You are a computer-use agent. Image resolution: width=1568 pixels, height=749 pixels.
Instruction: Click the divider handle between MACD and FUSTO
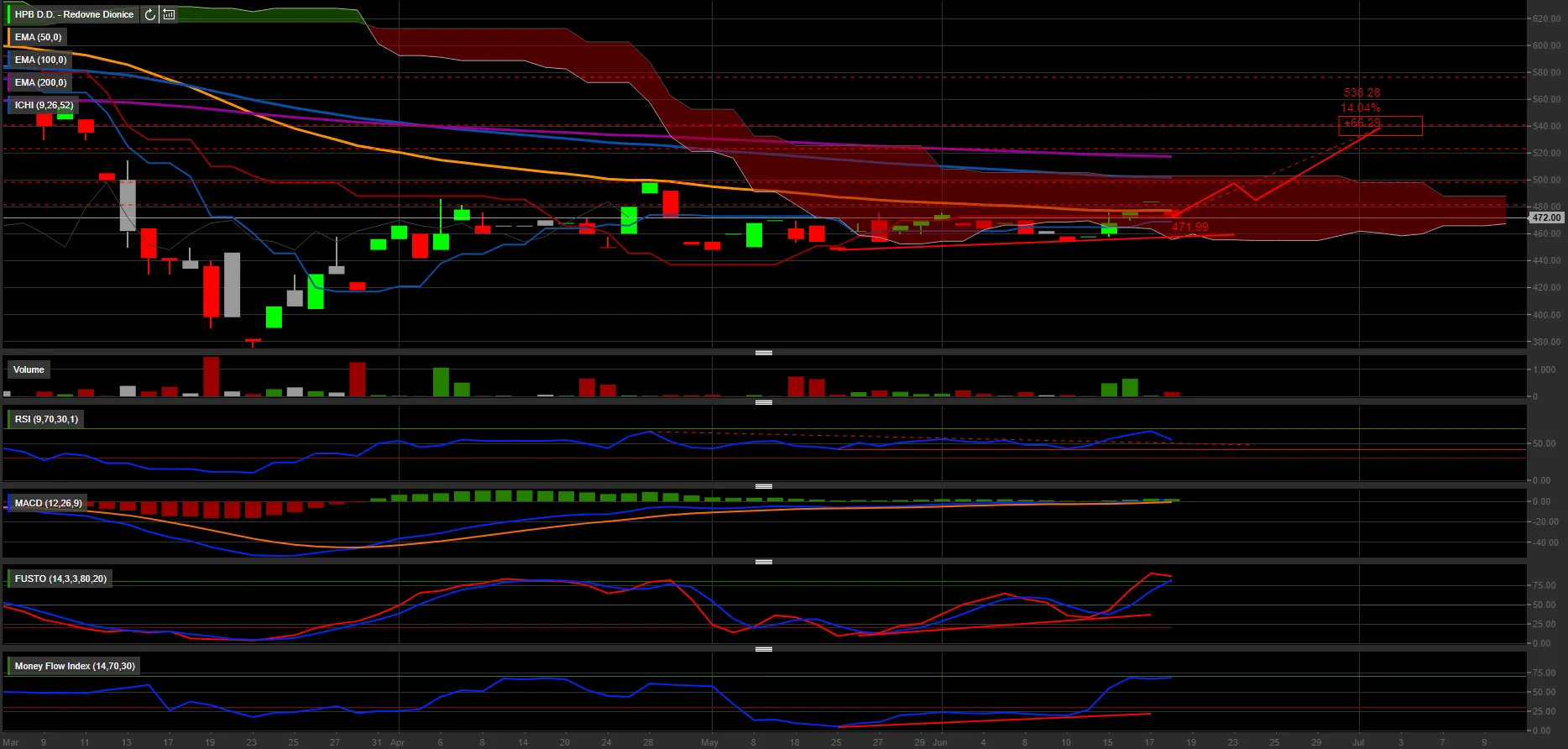(763, 562)
